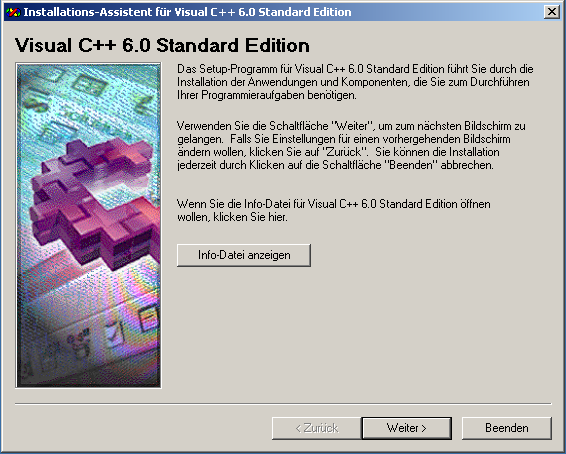Click the paragraph starting "Das Setup-Programm"
Image resolution: width=566 pixels, height=454 pixels.
click(355, 82)
